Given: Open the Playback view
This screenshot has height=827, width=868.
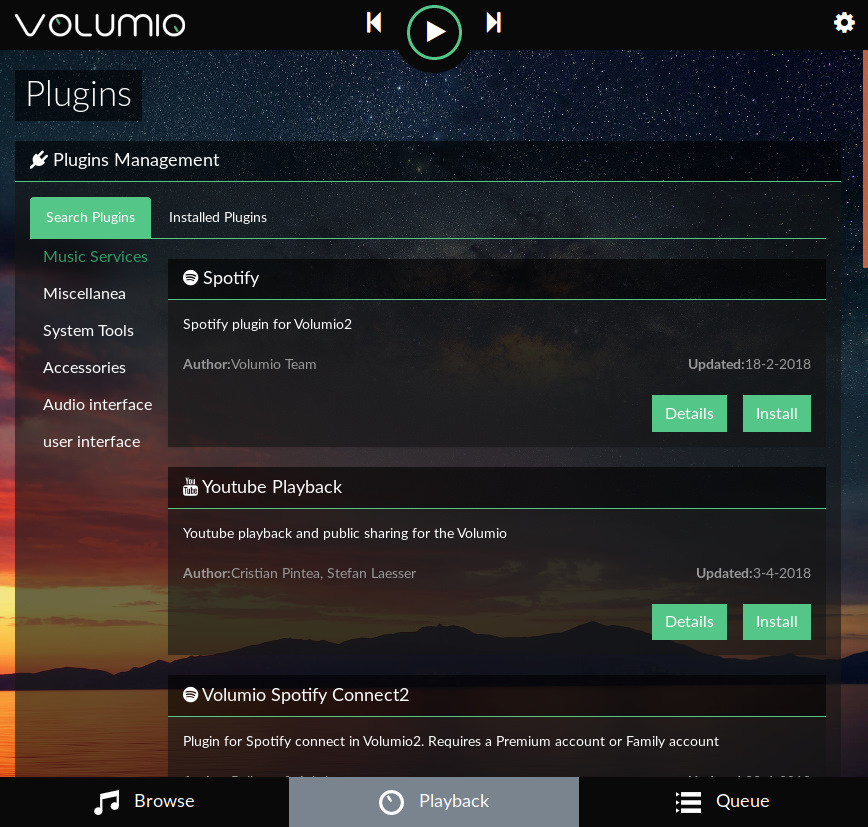Looking at the screenshot, I should click(434, 802).
